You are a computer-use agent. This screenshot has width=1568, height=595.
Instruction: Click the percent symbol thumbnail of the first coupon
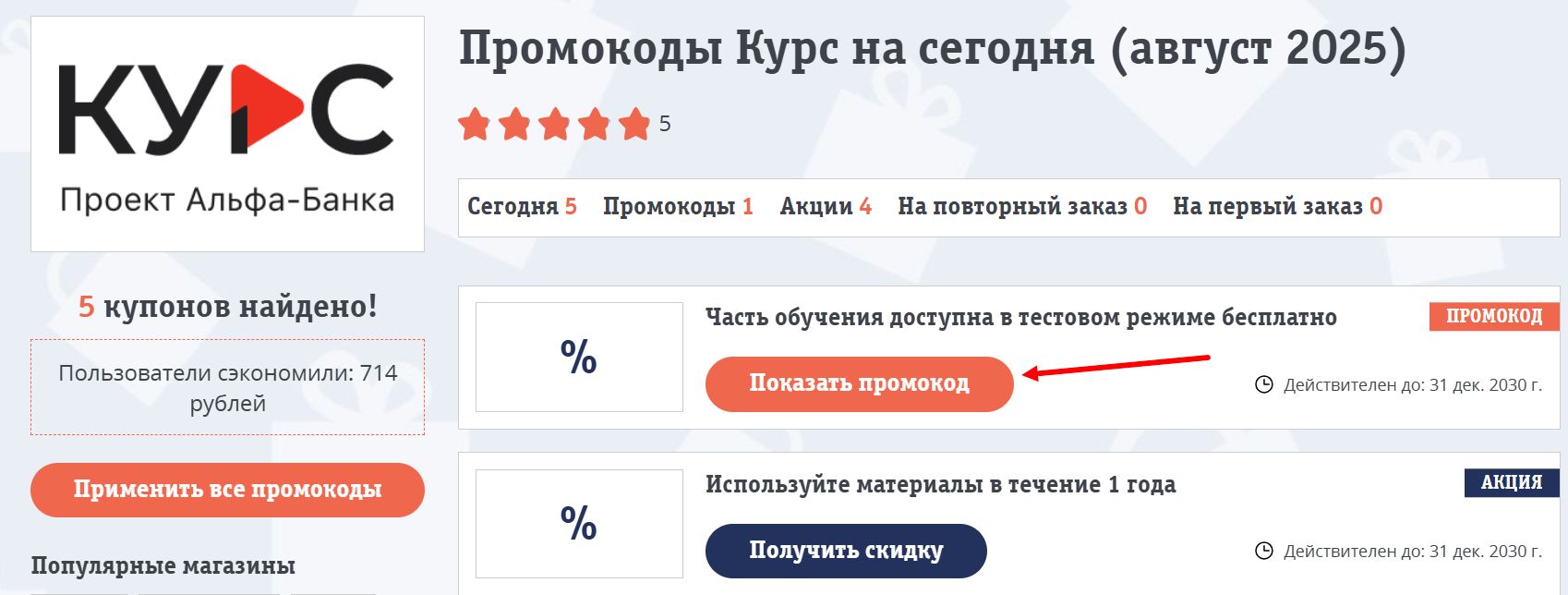(x=578, y=358)
